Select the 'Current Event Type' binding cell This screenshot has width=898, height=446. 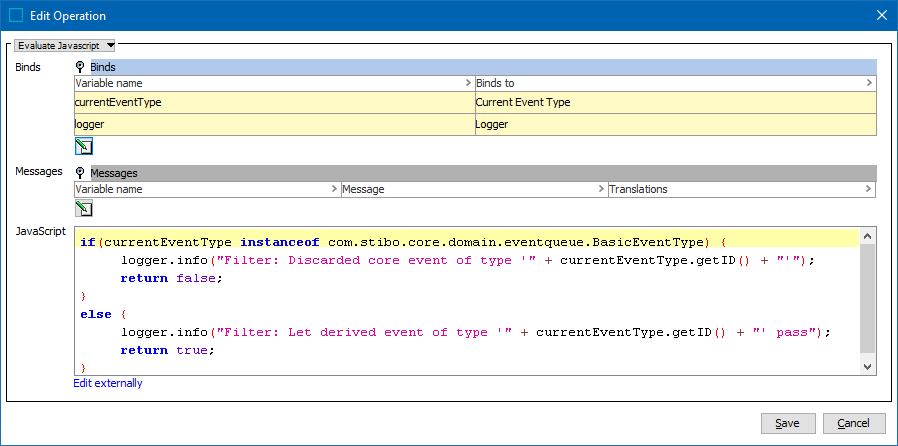(x=675, y=102)
